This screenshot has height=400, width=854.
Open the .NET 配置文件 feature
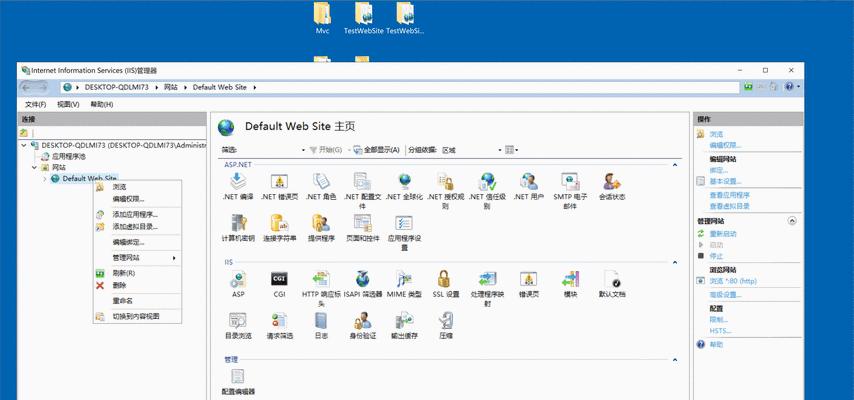pos(362,191)
